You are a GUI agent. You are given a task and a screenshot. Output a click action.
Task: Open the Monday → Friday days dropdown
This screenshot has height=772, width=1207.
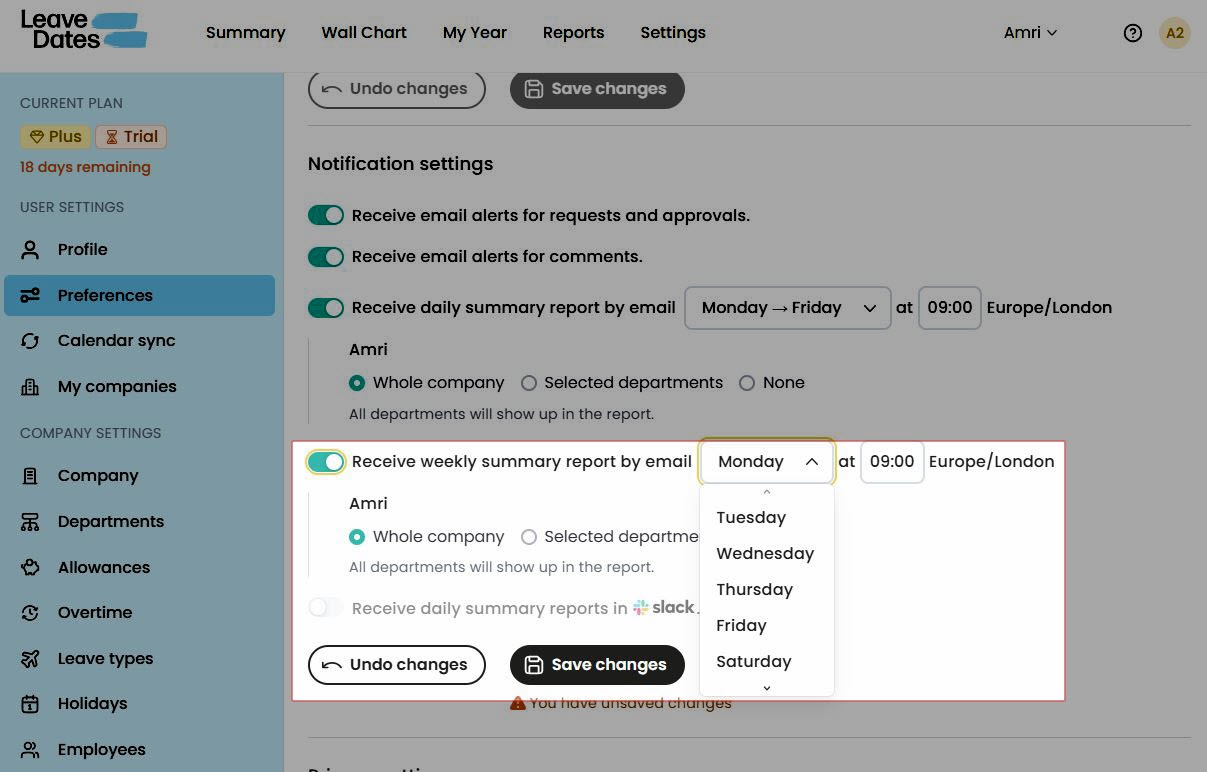point(788,308)
